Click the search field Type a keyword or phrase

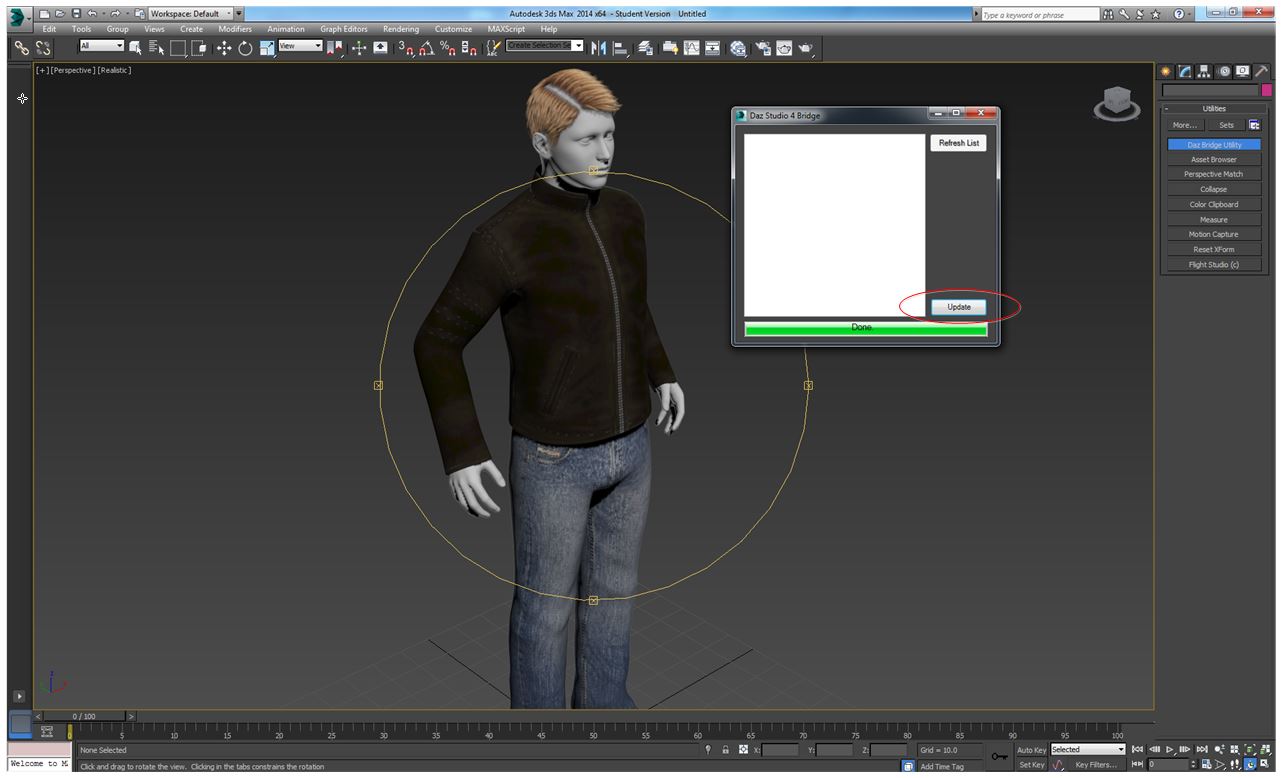coord(1040,15)
